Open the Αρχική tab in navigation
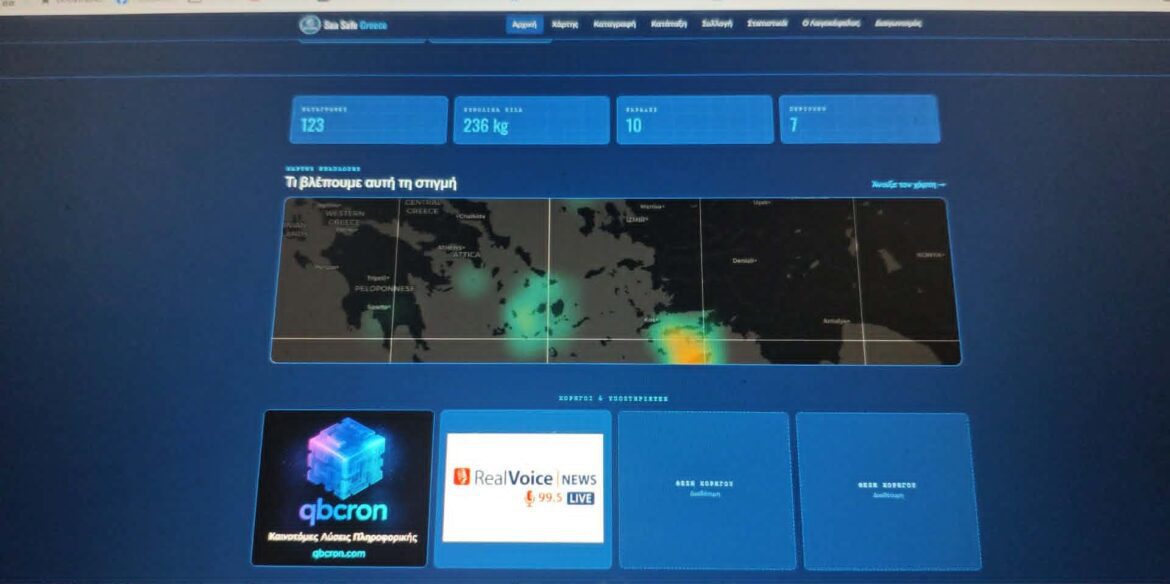This screenshot has height=584, width=1170. 525,25
